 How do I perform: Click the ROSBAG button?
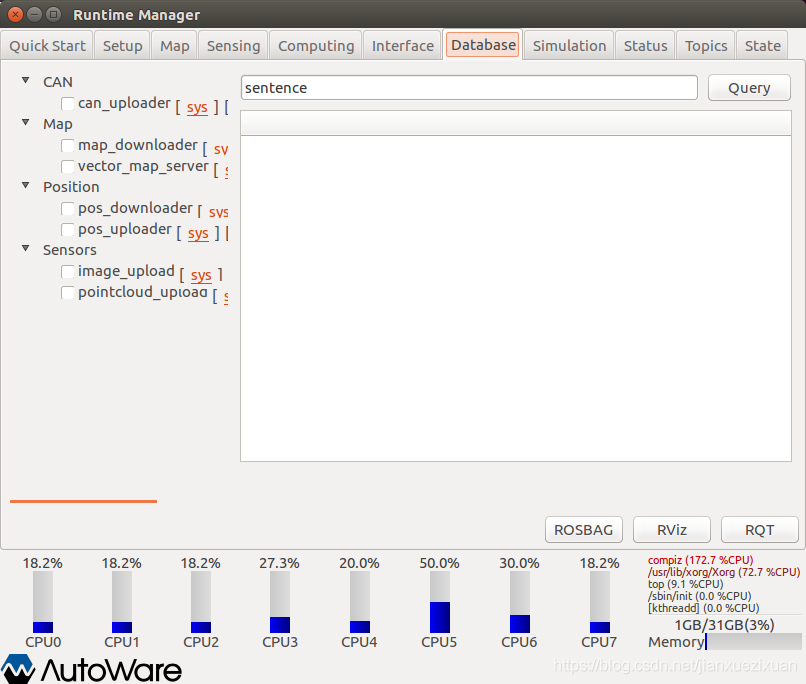click(x=584, y=530)
